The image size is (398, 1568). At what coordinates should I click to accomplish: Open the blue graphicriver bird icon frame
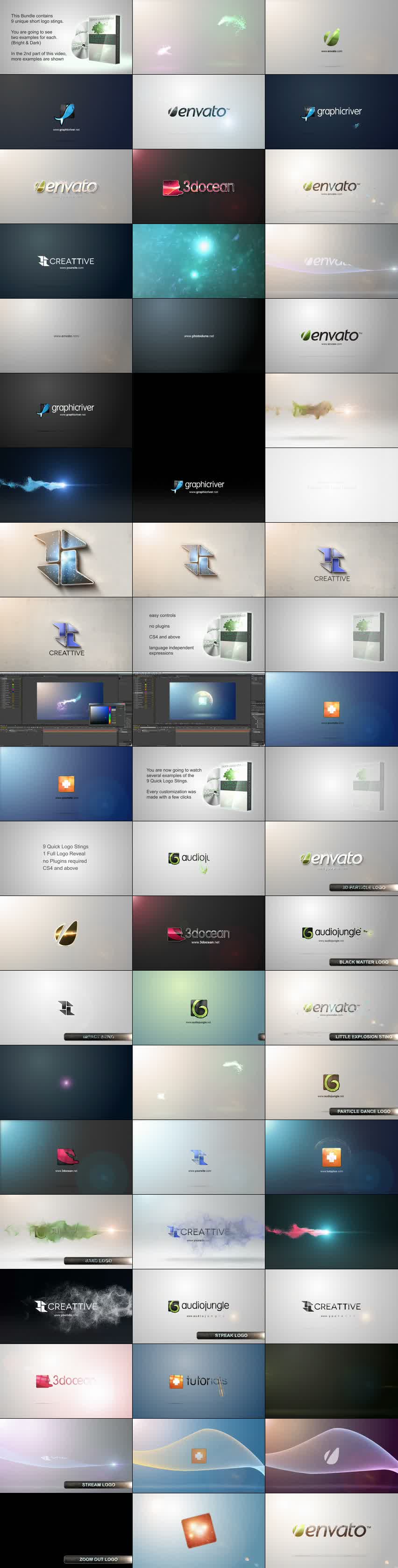pos(66,112)
